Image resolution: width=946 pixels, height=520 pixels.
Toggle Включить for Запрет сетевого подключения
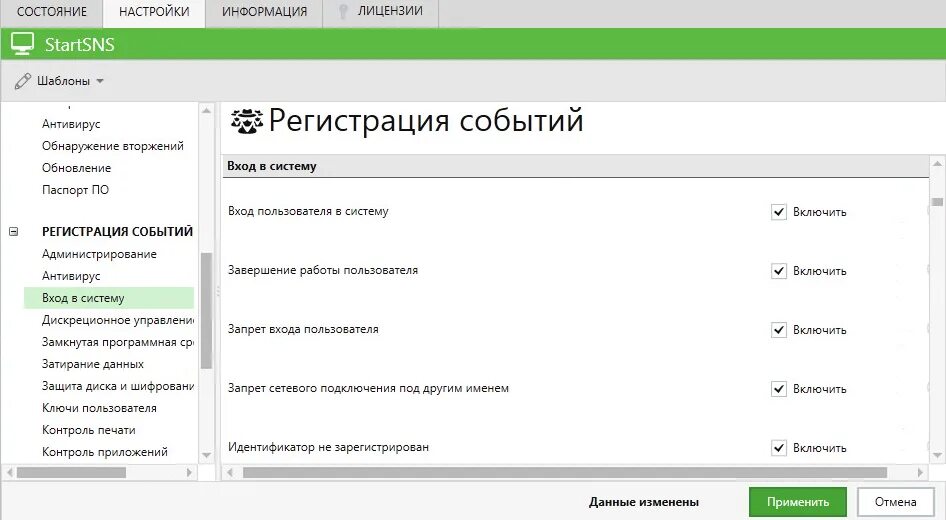[x=779, y=389]
